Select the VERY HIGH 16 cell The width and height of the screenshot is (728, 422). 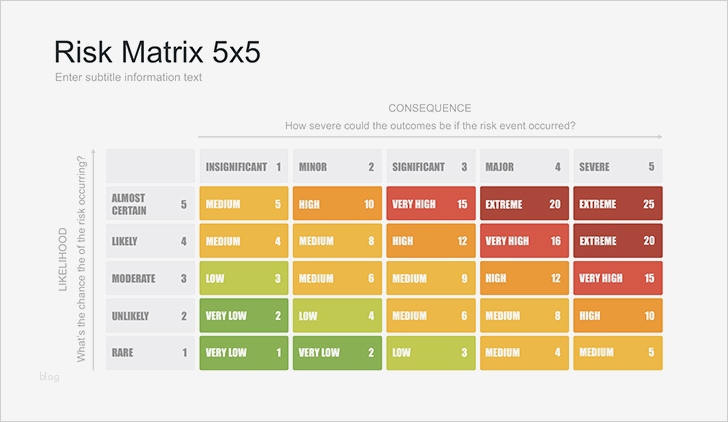[523, 241]
